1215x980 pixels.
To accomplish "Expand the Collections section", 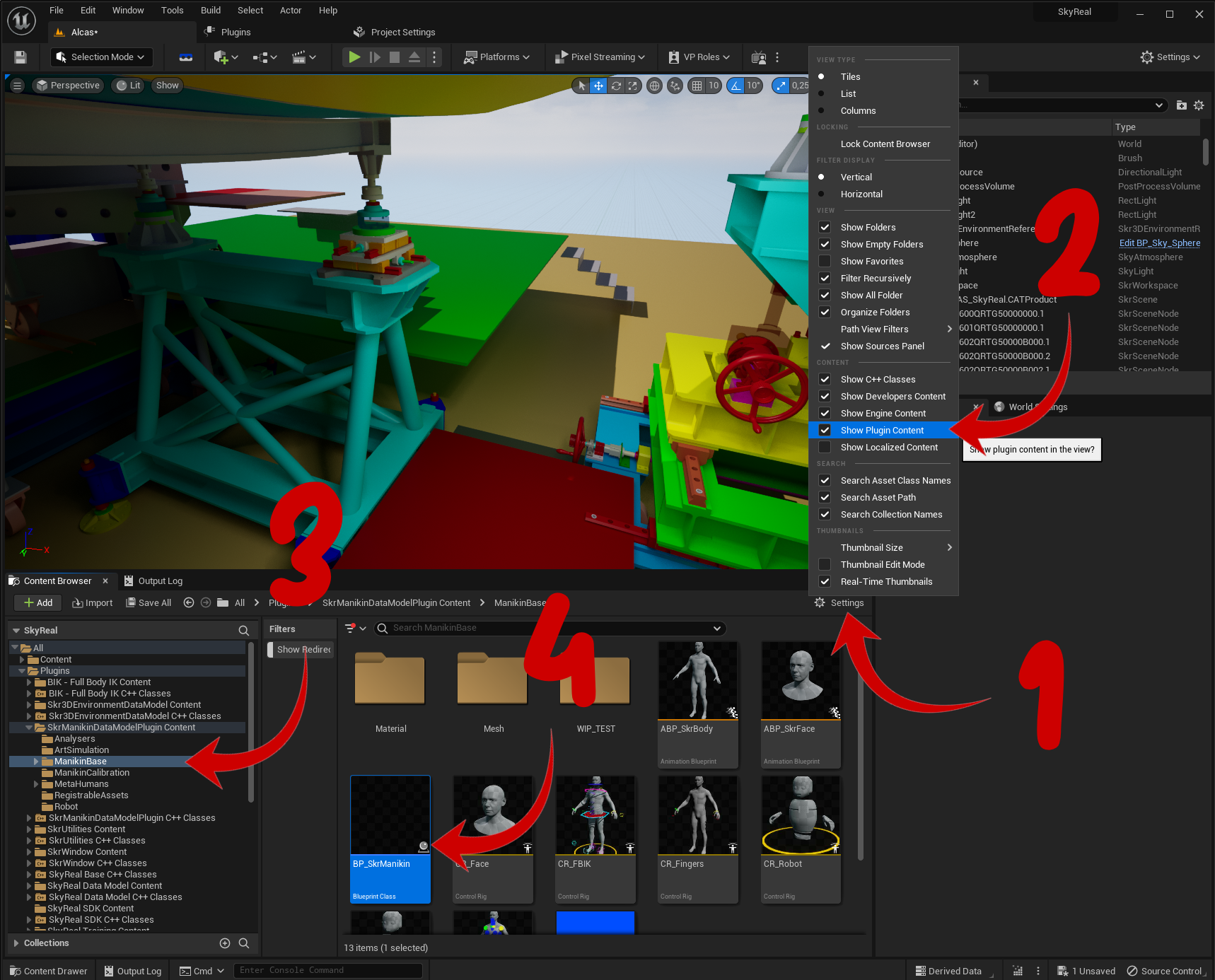I will tap(16, 943).
